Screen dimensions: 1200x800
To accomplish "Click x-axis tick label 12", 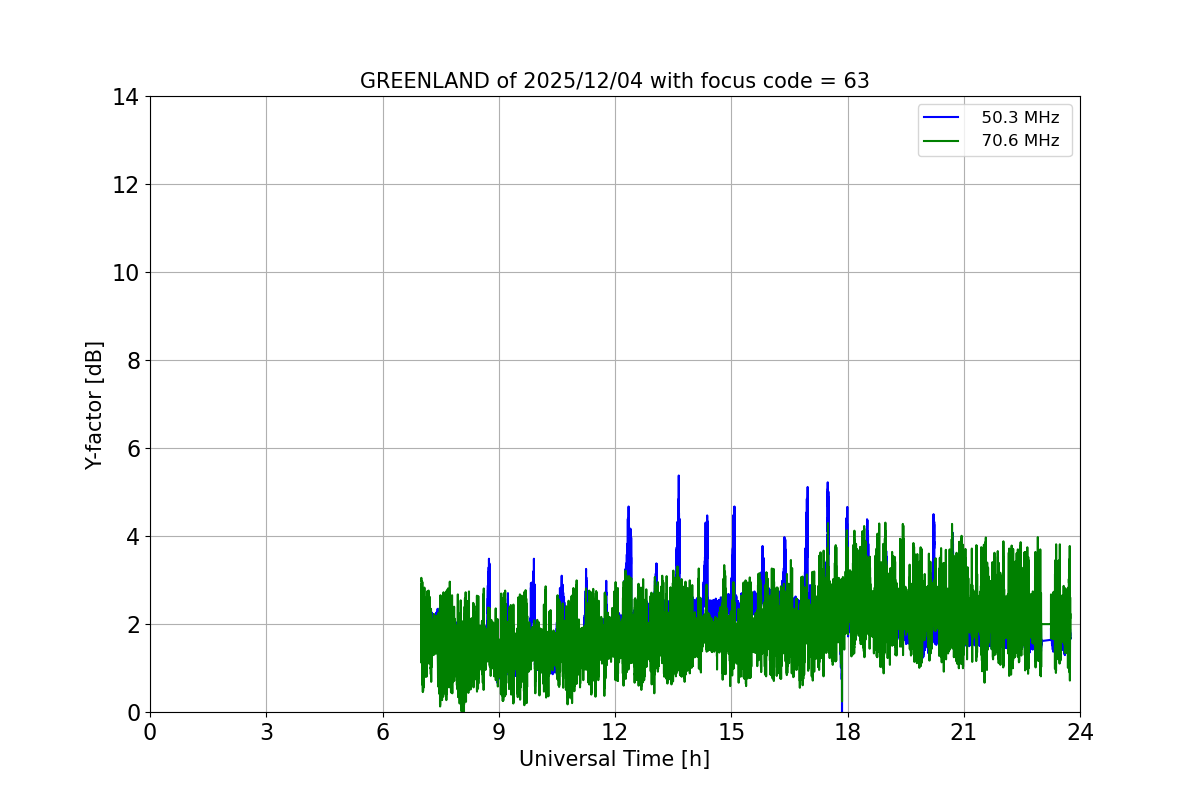I will (615, 732).
